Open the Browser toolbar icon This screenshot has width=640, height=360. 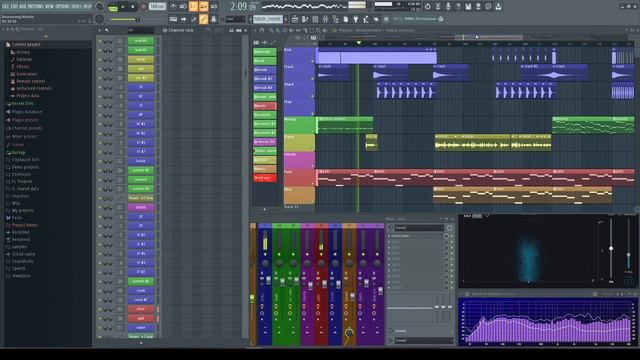click(336, 19)
